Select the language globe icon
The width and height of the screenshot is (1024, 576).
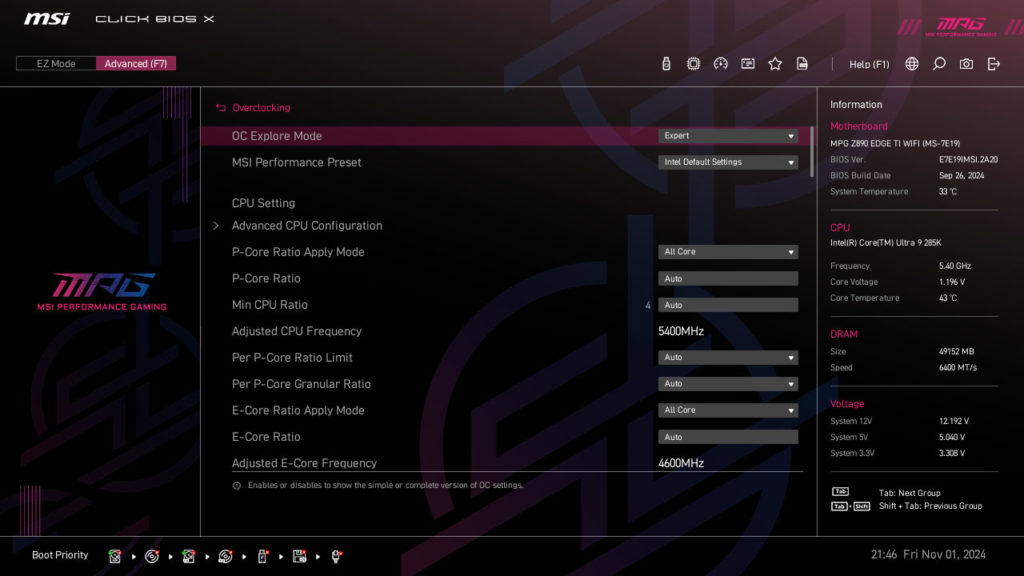point(910,62)
